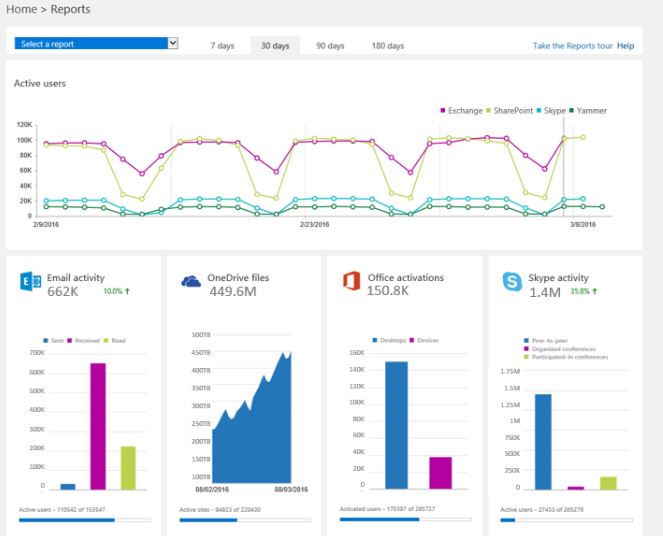Click the magenta Received bar in Email chart
663x536 pixels.
[x=98, y=426]
